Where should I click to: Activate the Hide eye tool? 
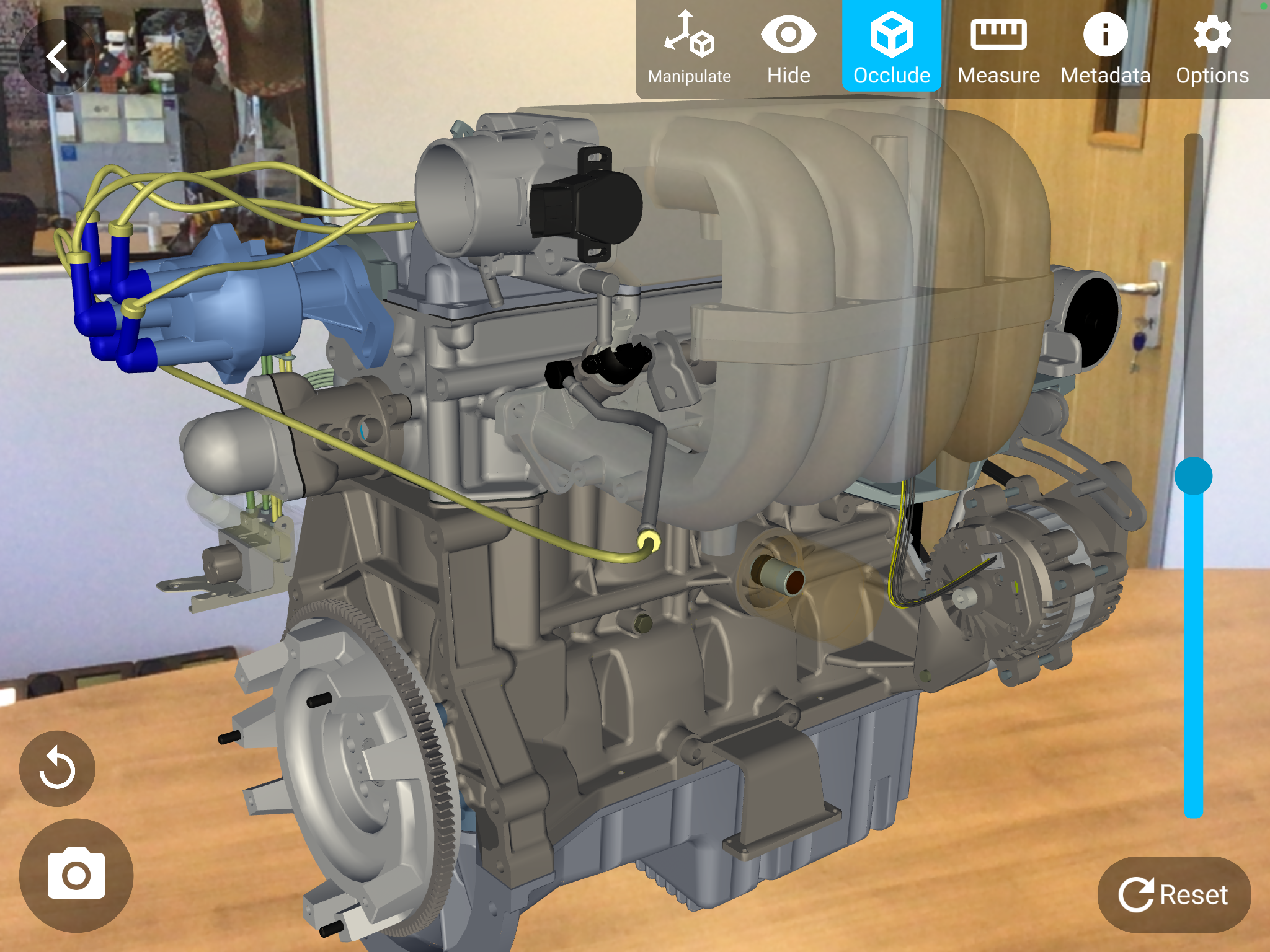point(788,48)
